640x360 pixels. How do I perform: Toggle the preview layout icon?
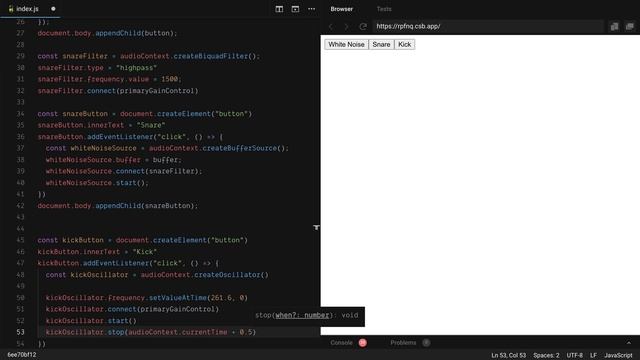coord(295,9)
